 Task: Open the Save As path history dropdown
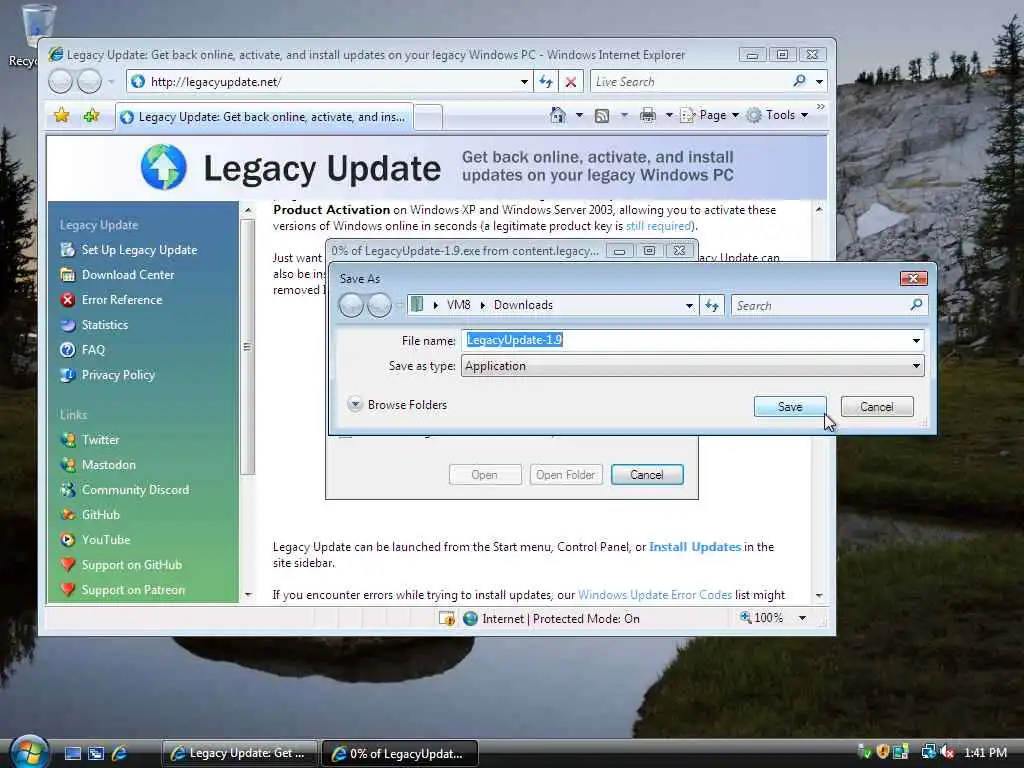click(x=689, y=305)
